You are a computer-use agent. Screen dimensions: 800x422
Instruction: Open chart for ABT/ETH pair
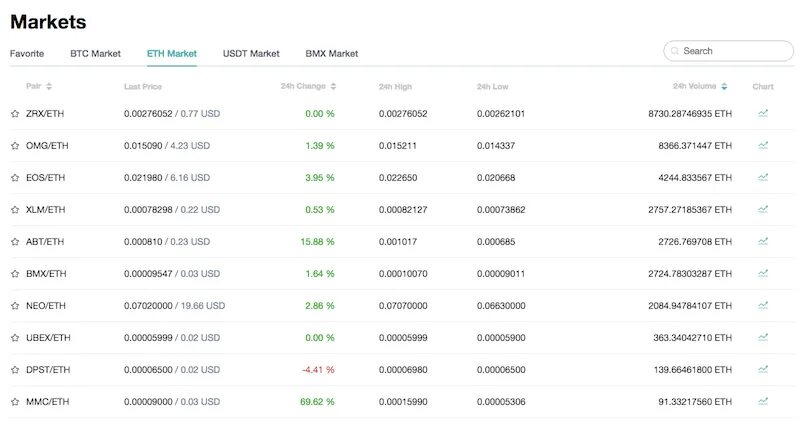coord(763,241)
